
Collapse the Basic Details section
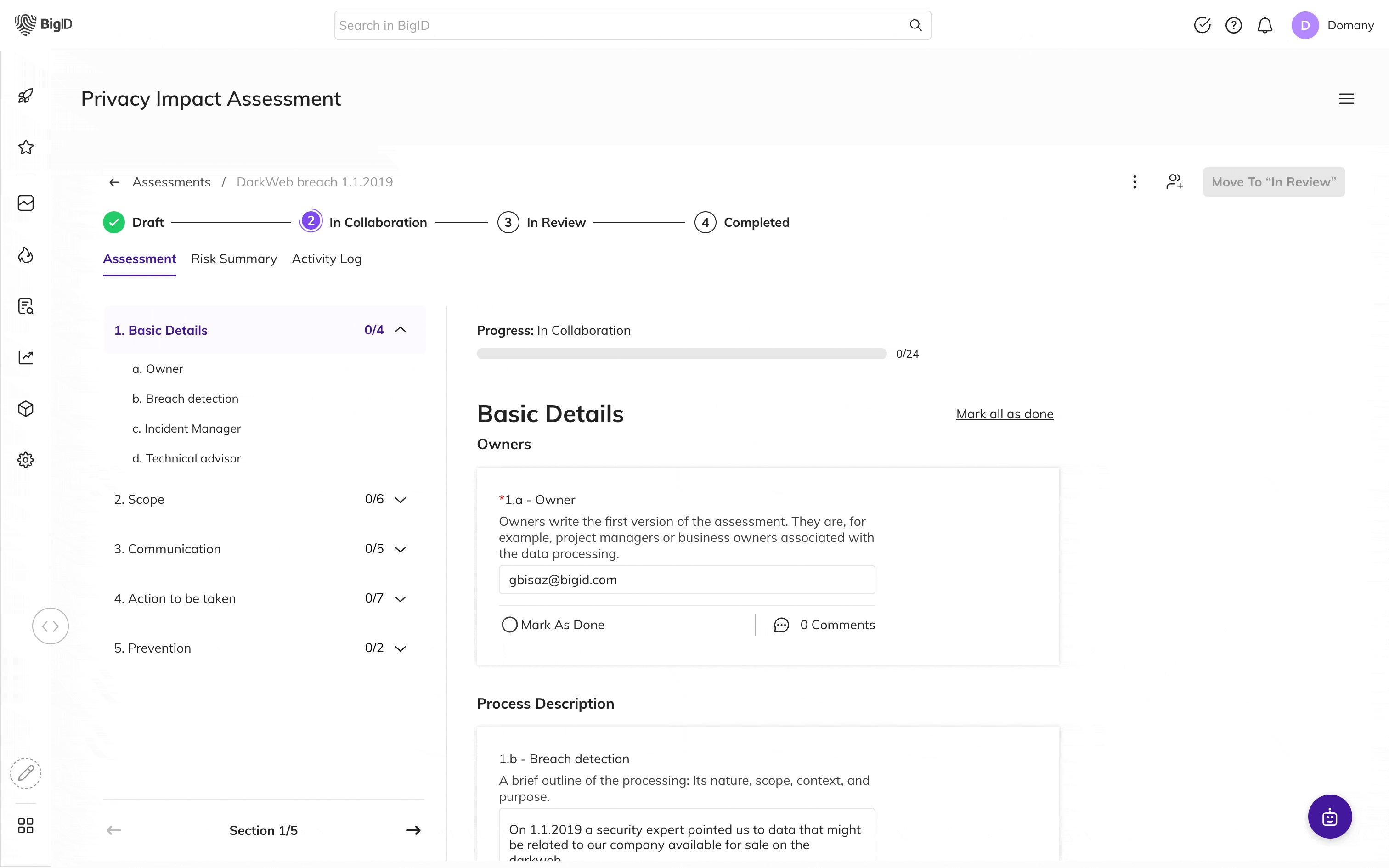(401, 330)
